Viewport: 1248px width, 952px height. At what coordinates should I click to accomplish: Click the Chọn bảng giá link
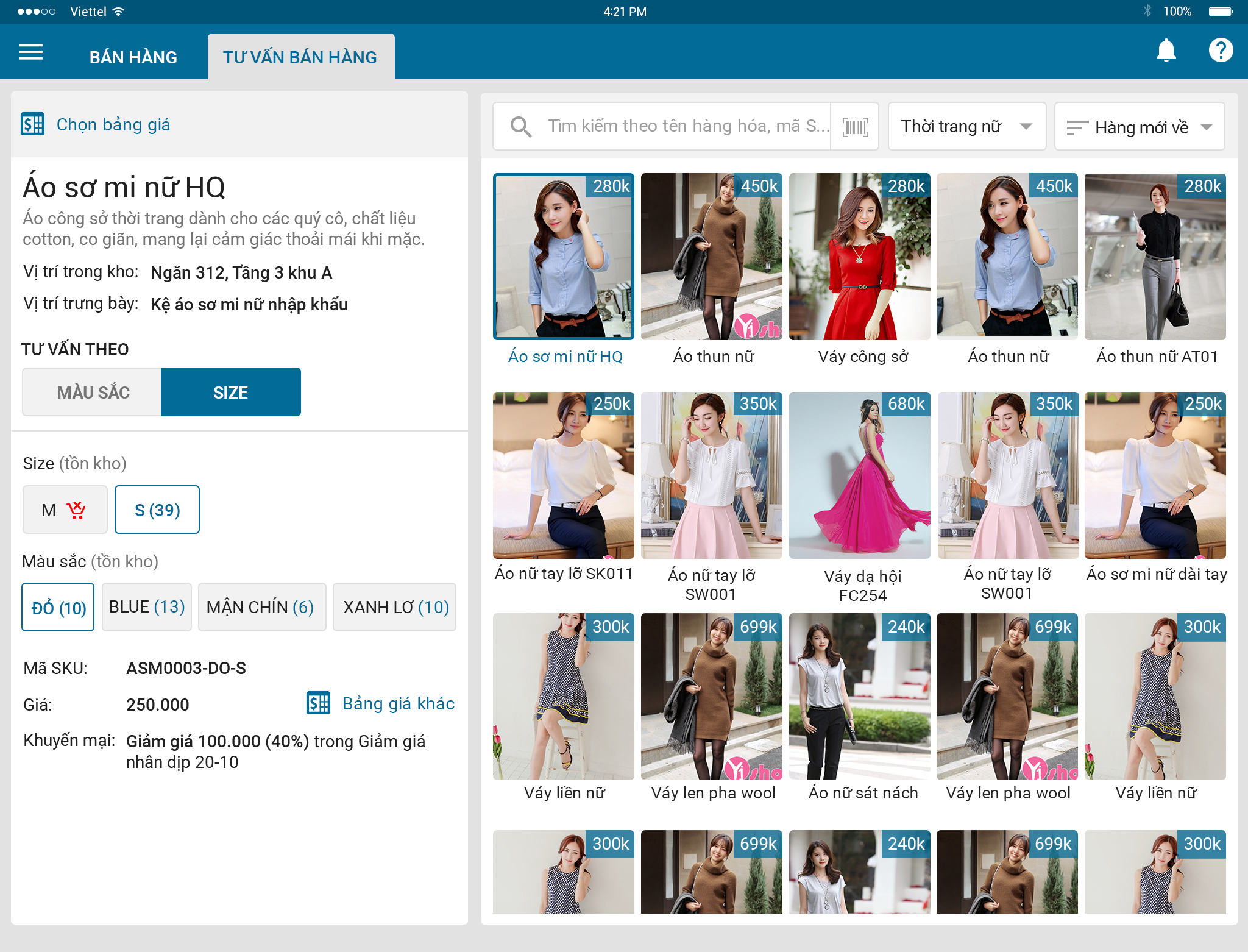pos(113,124)
